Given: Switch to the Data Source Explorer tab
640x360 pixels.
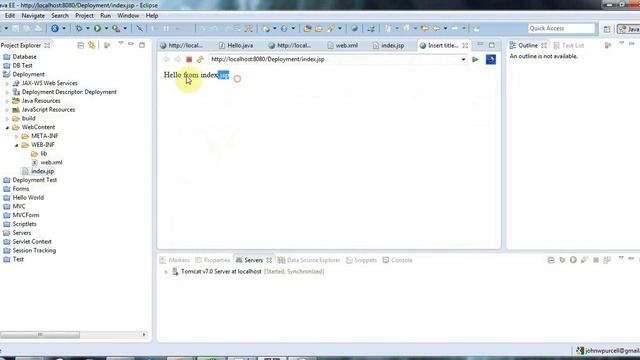Looking at the screenshot, I should tap(309, 260).
